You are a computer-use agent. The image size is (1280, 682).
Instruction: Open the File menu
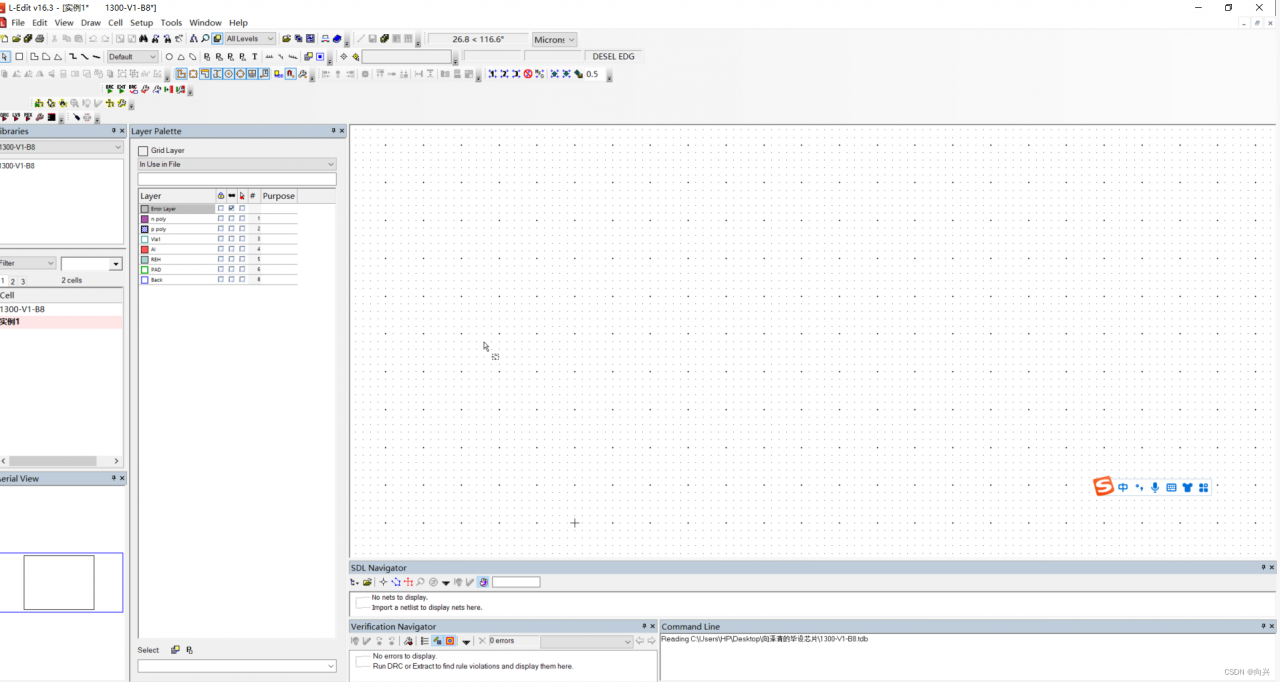point(18,22)
